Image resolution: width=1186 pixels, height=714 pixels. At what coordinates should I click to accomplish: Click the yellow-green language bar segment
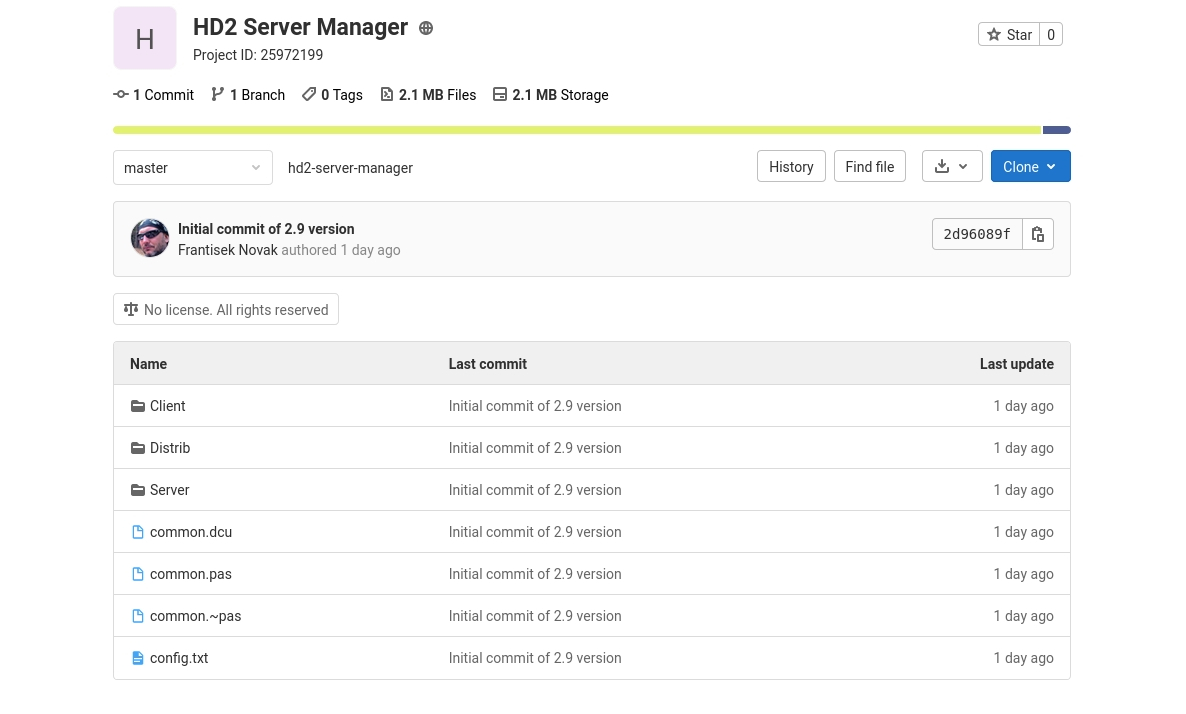pos(577,130)
